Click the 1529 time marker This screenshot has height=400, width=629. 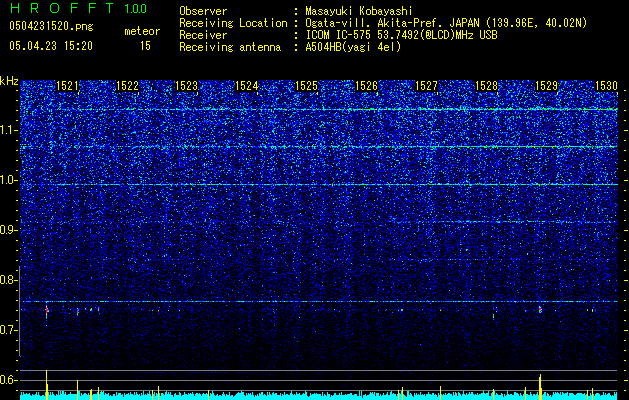pos(546,86)
